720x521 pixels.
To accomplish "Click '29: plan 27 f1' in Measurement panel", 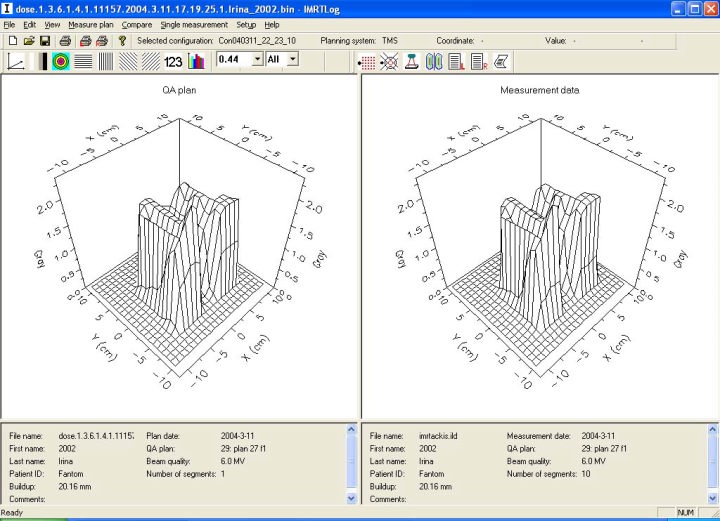I will 604,448.
